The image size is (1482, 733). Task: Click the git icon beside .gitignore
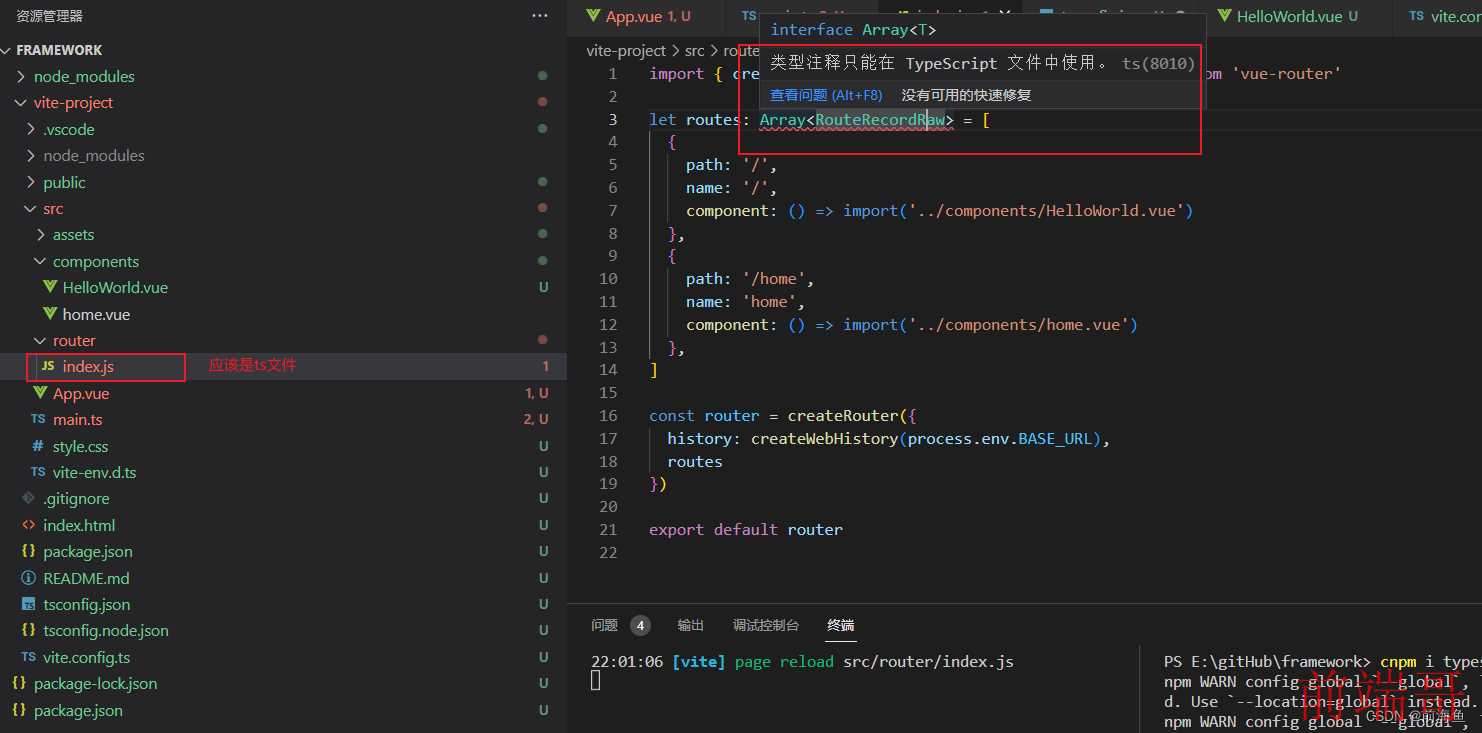click(x=28, y=498)
